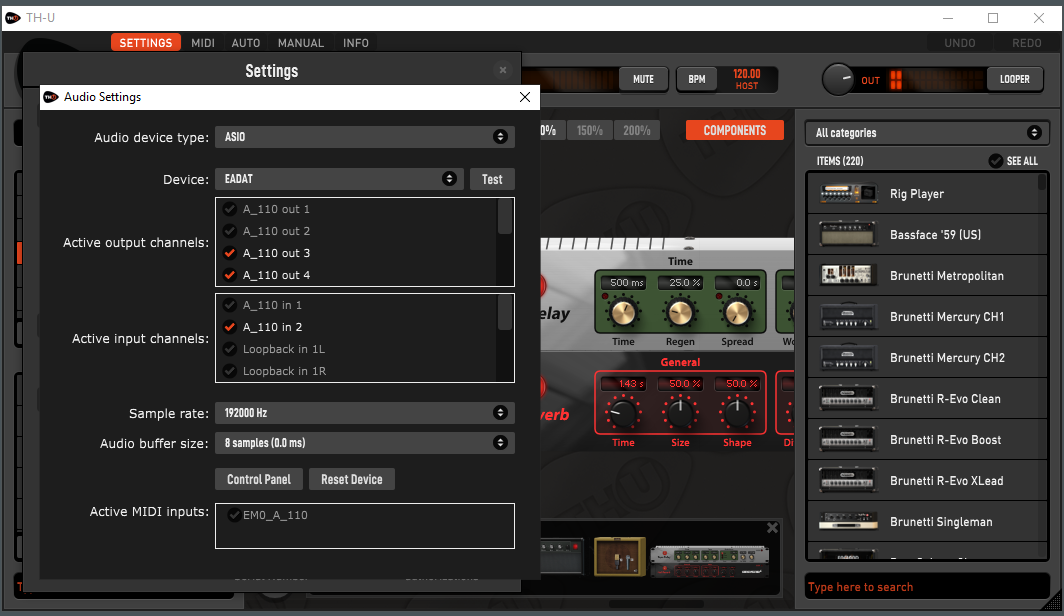Choose the Brunetti Singleman amp icon

coord(848,521)
